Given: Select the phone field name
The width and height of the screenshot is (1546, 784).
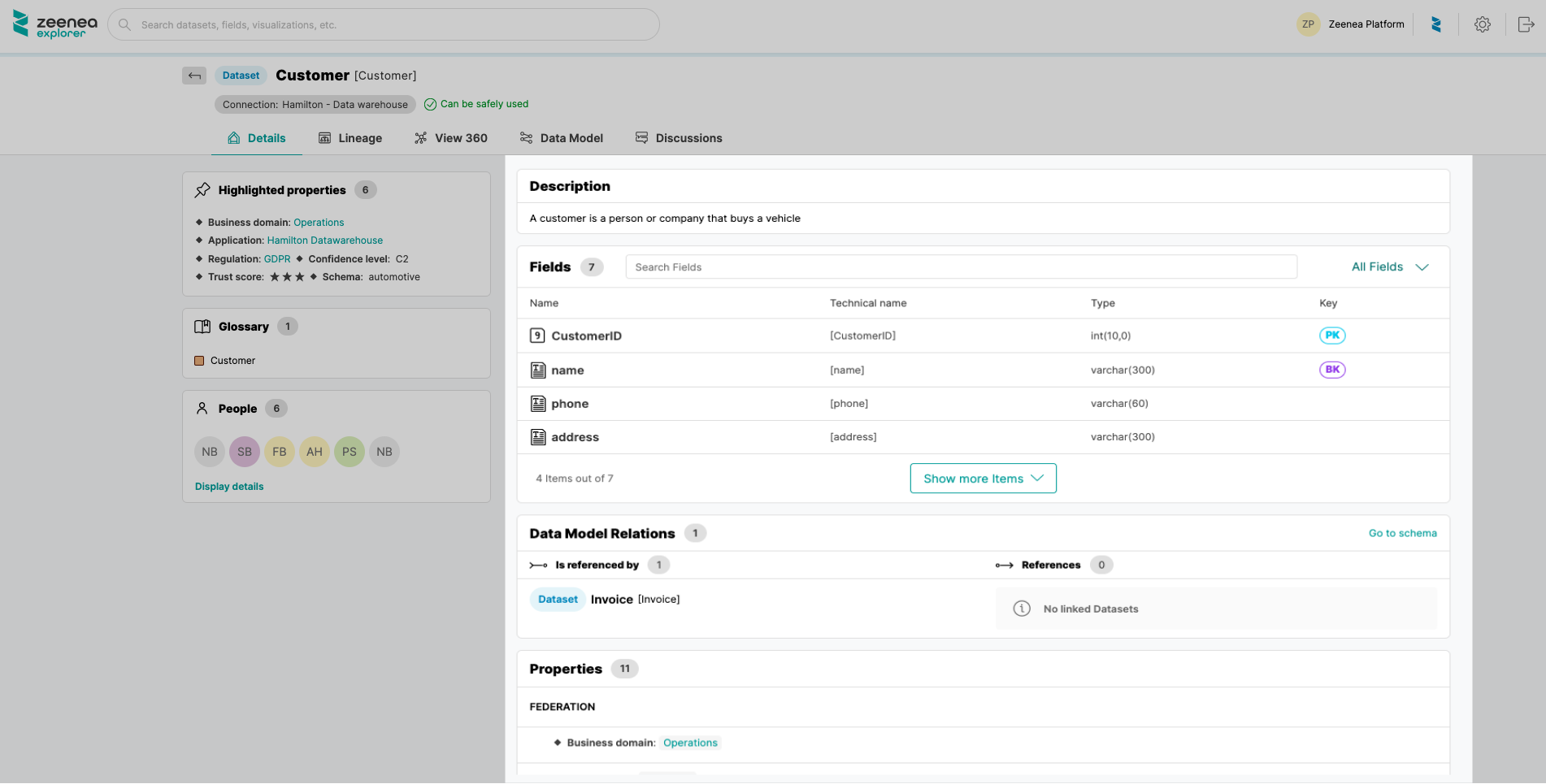Looking at the screenshot, I should (x=570, y=404).
